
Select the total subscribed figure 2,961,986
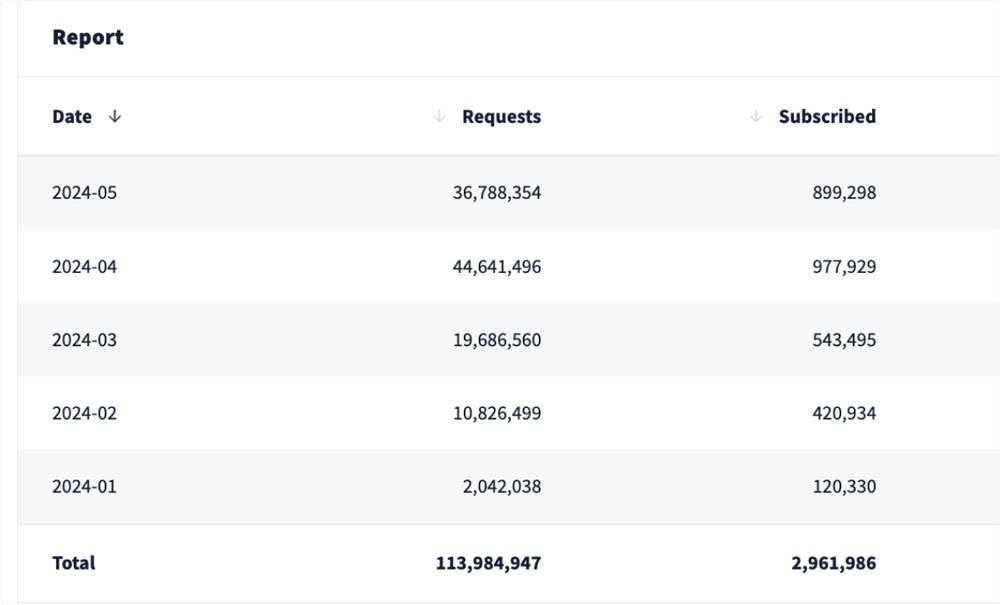833,563
